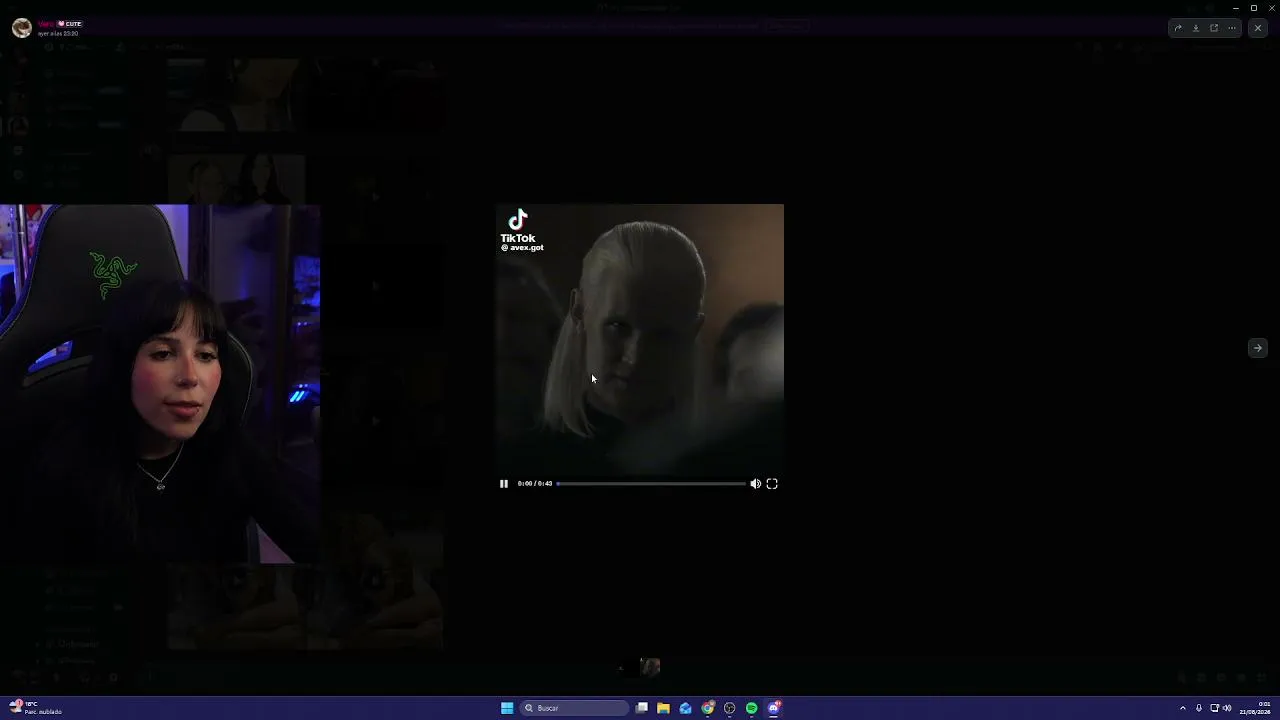Viewport: 1280px width, 720px height.
Task: Open the blue mail app on taskbar
Action: pyautogui.click(x=685, y=708)
